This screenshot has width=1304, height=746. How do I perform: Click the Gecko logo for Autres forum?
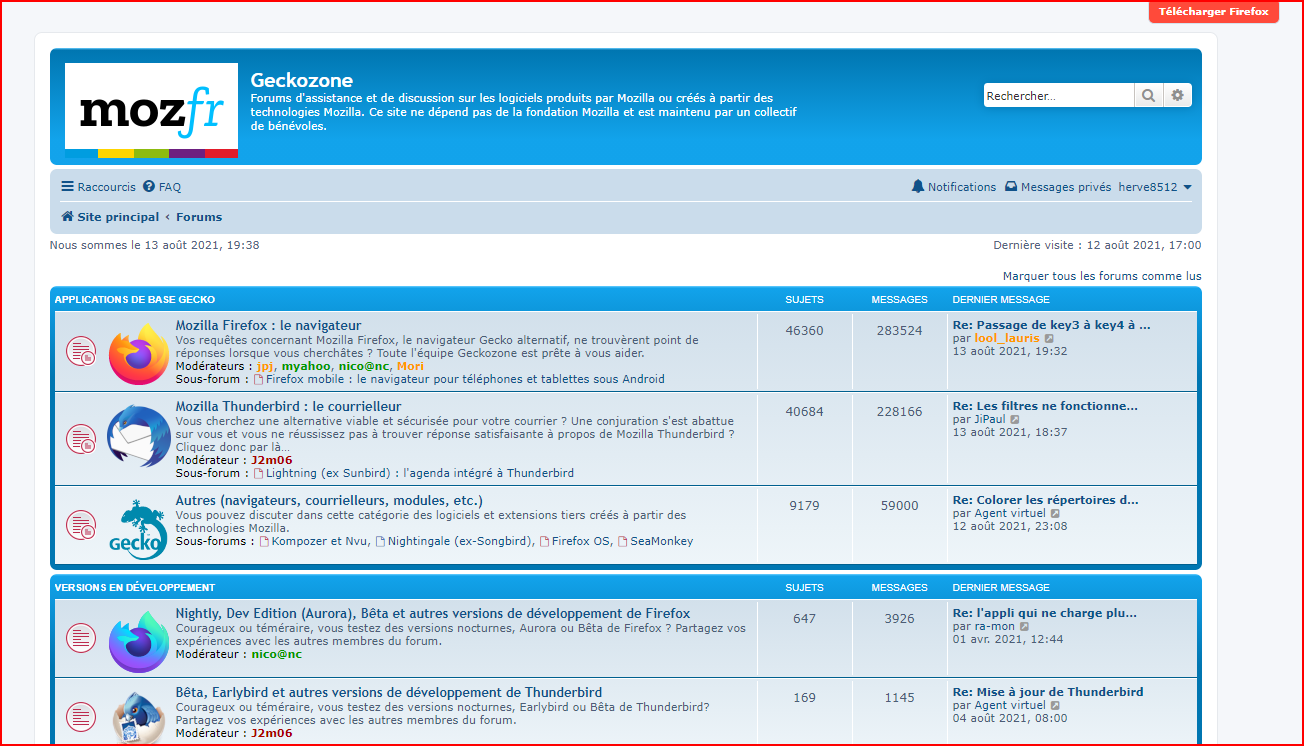pos(137,528)
